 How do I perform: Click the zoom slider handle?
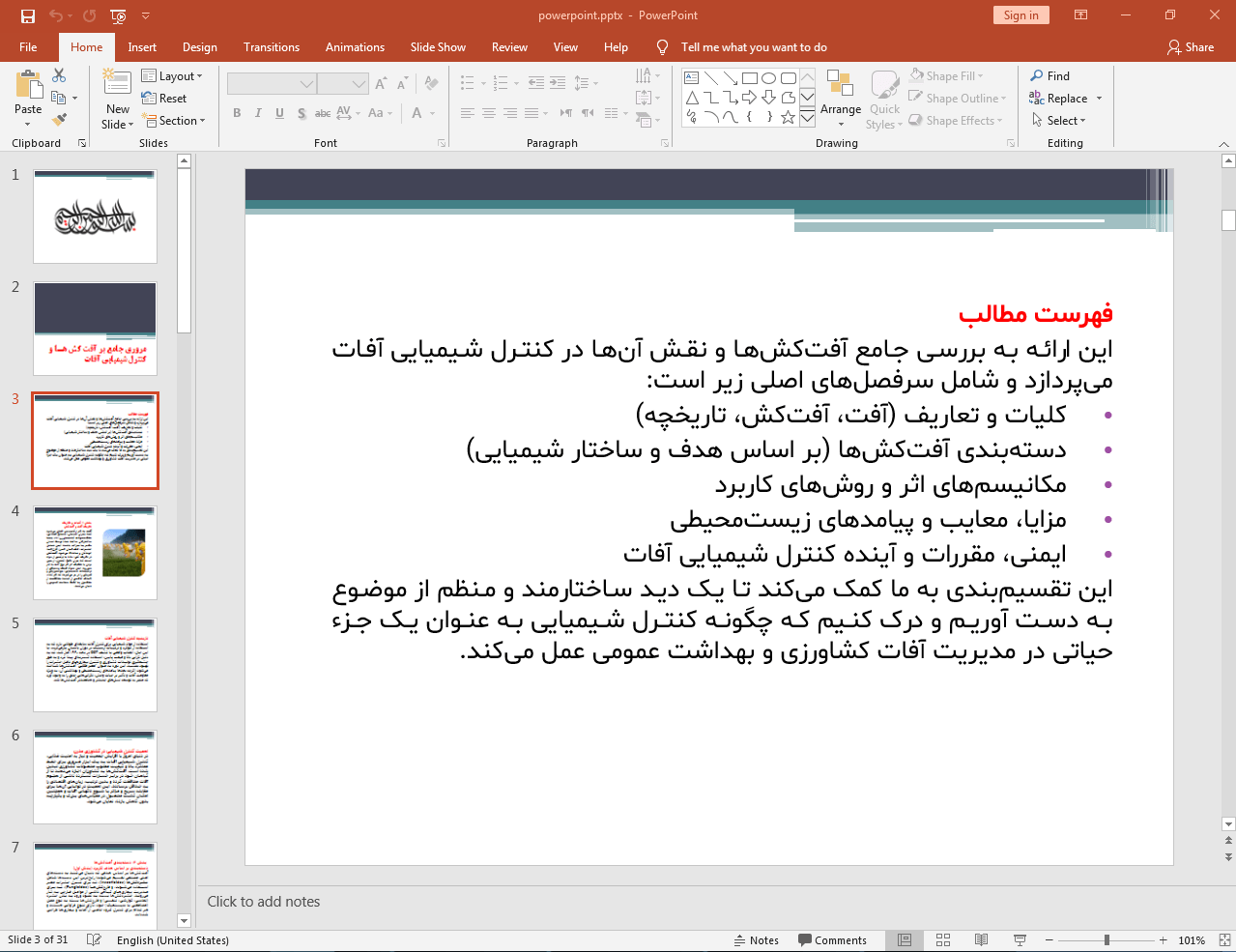(x=1107, y=940)
